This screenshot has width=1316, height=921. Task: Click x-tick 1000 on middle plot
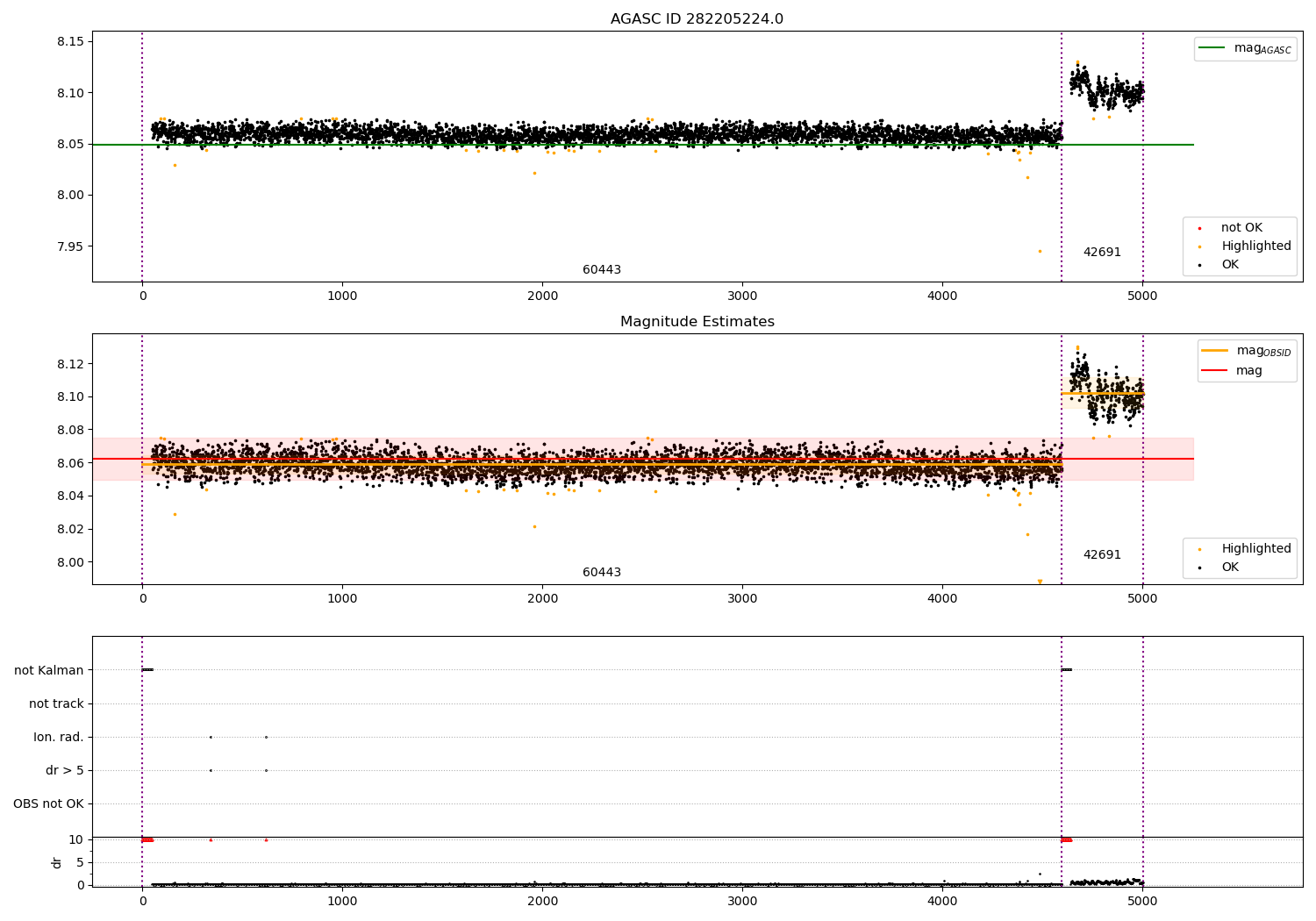pyautogui.click(x=342, y=599)
